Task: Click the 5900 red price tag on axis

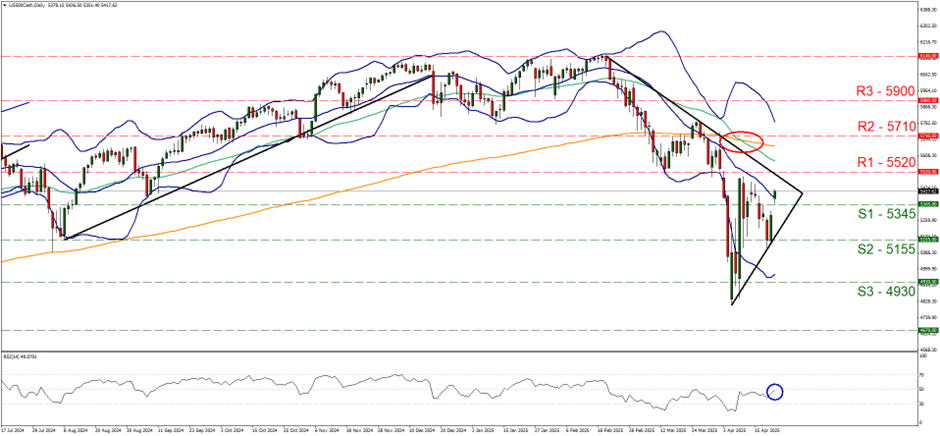Action: (927, 101)
